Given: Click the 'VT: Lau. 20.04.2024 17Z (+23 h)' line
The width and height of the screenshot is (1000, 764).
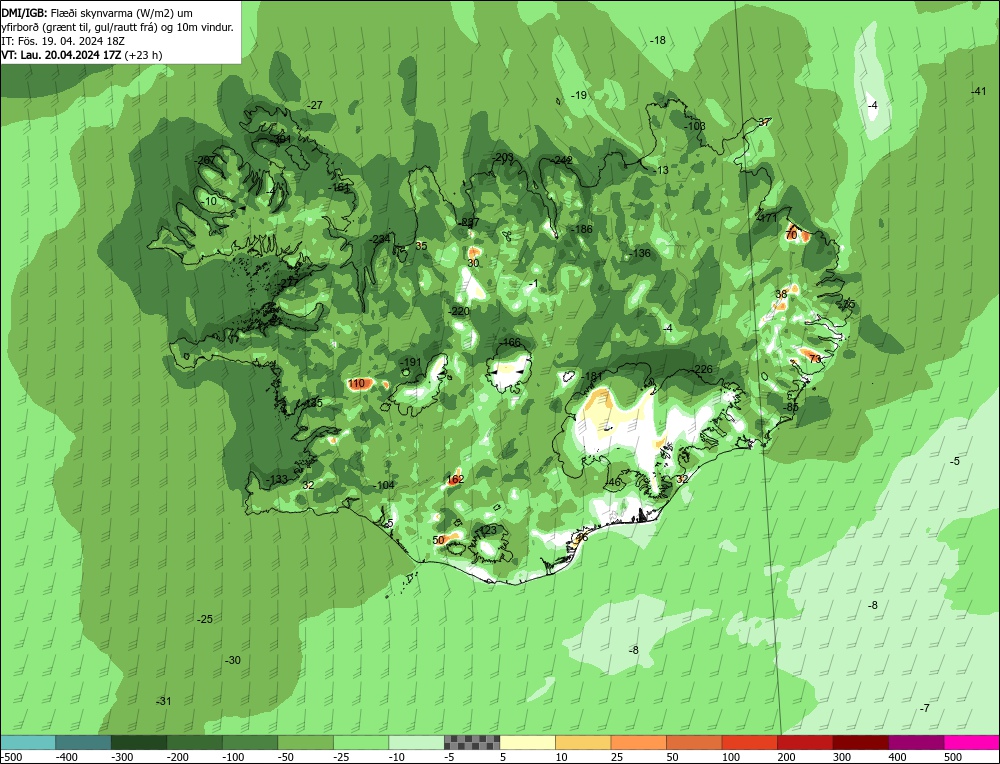Looking at the screenshot, I should click(x=82, y=55).
